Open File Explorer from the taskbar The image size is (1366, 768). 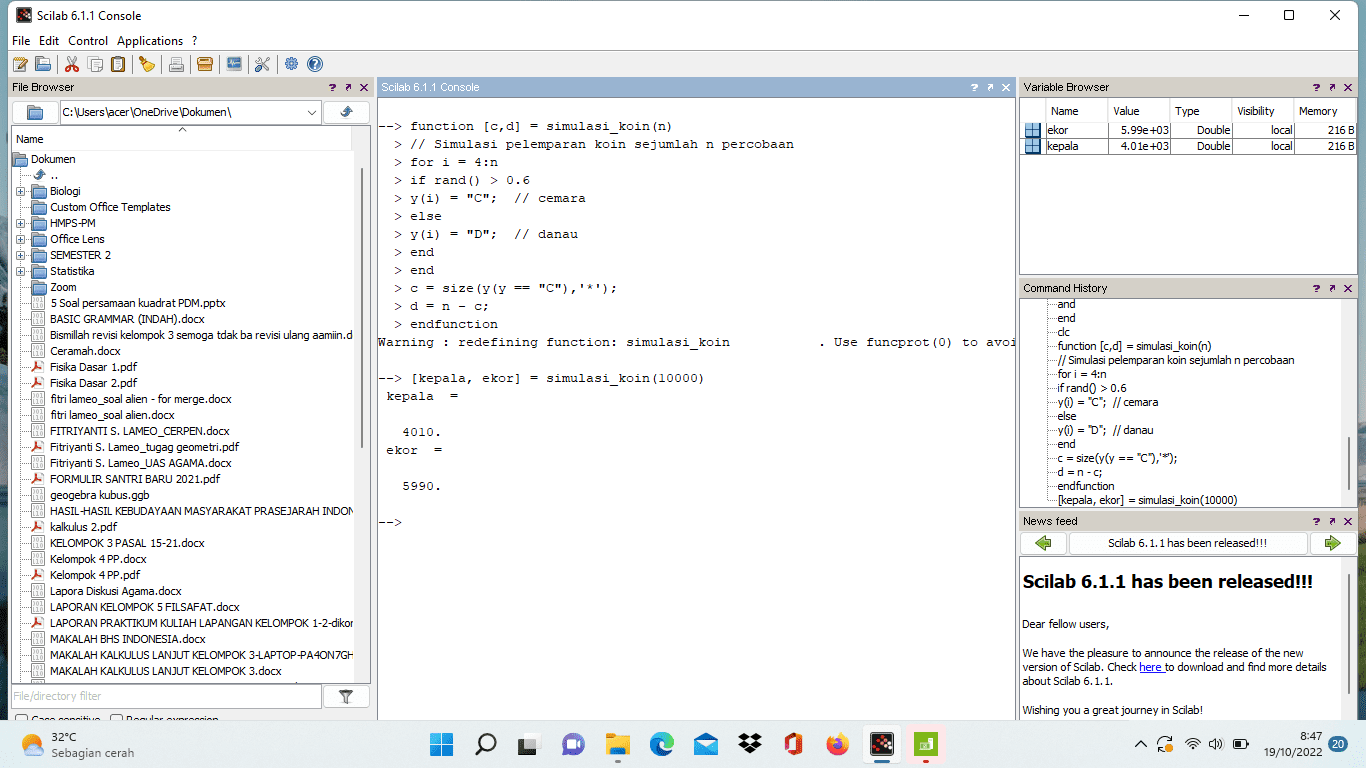(x=617, y=744)
